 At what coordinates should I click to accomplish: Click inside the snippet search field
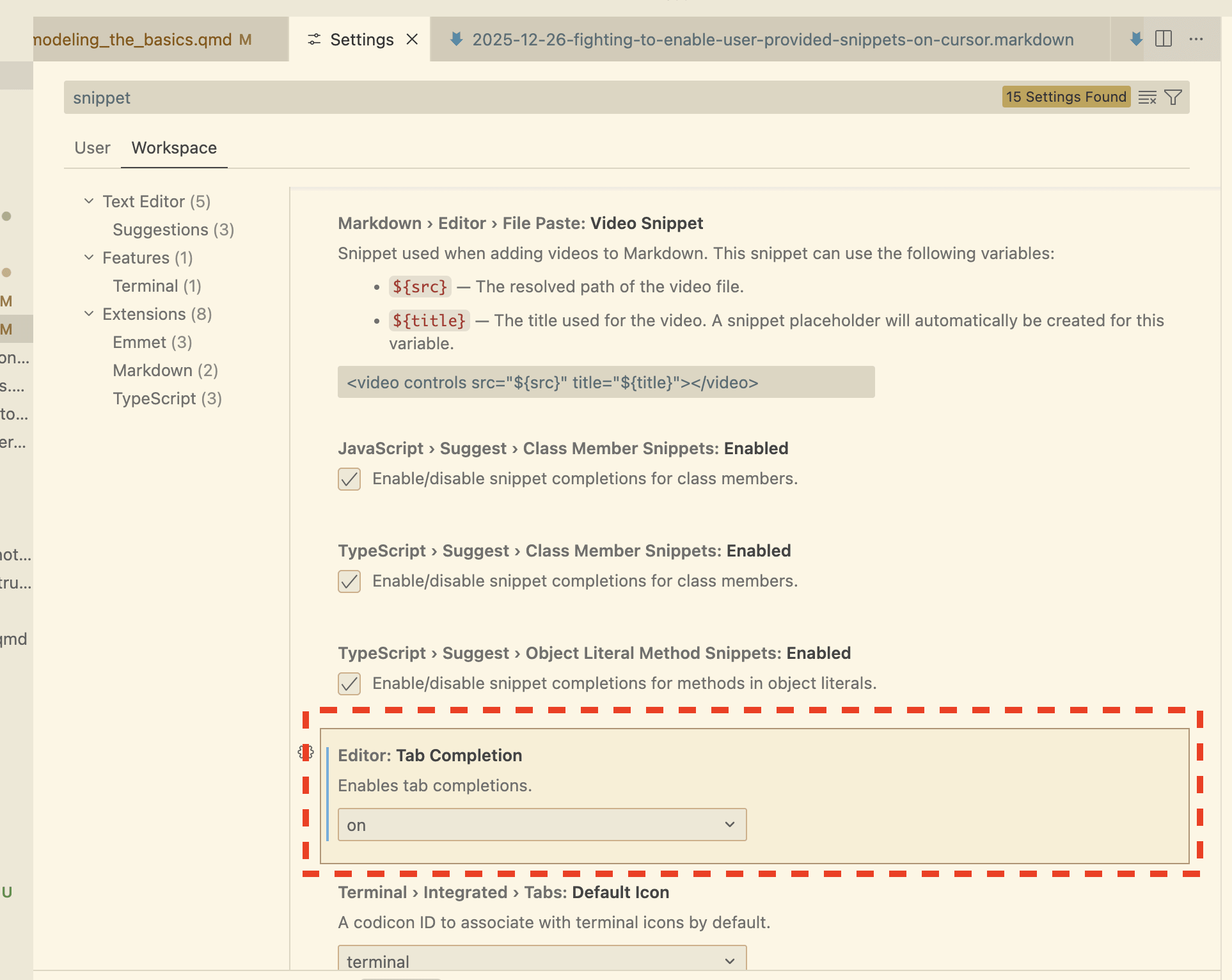(256, 97)
